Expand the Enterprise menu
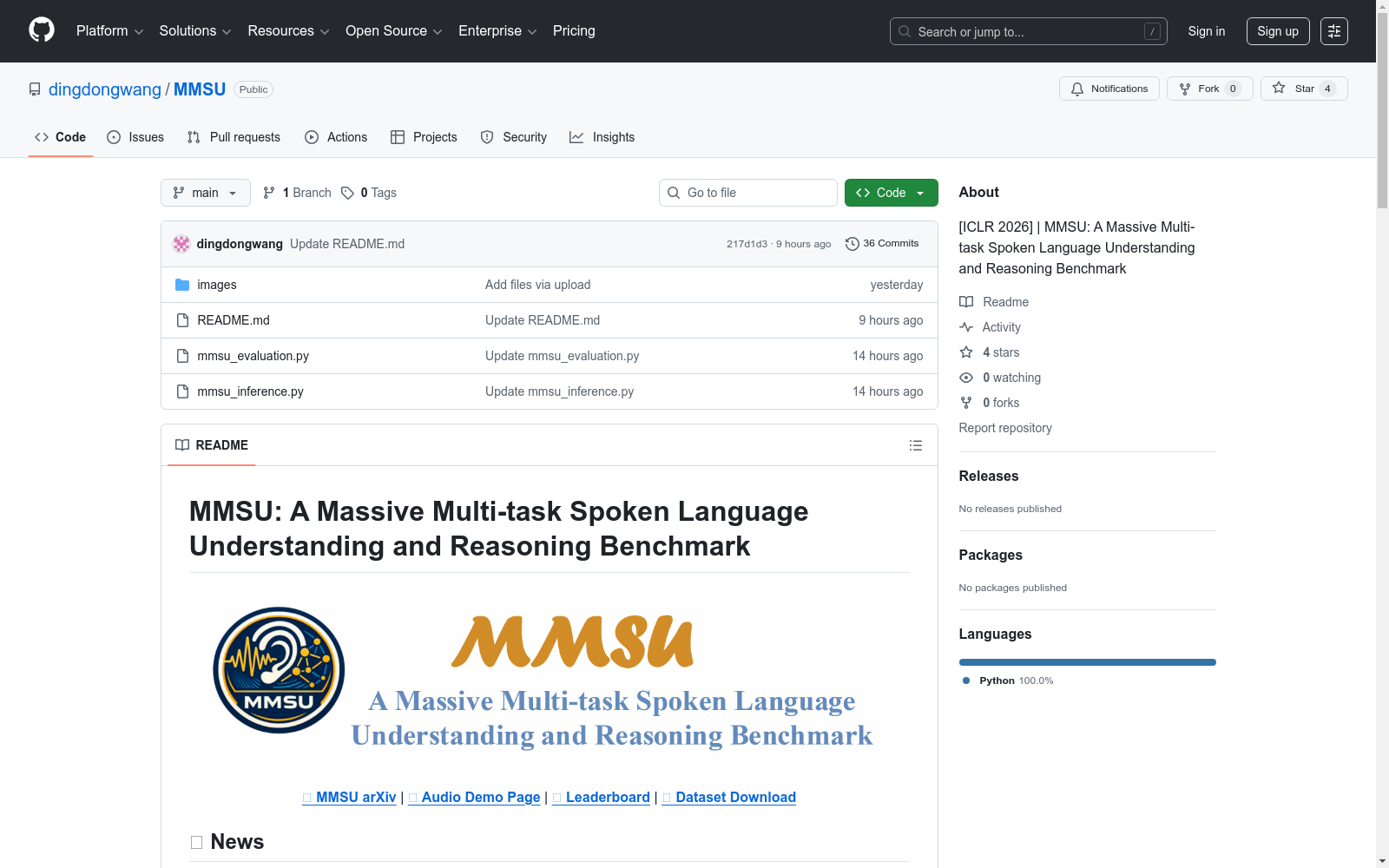1389x868 pixels. tap(497, 31)
